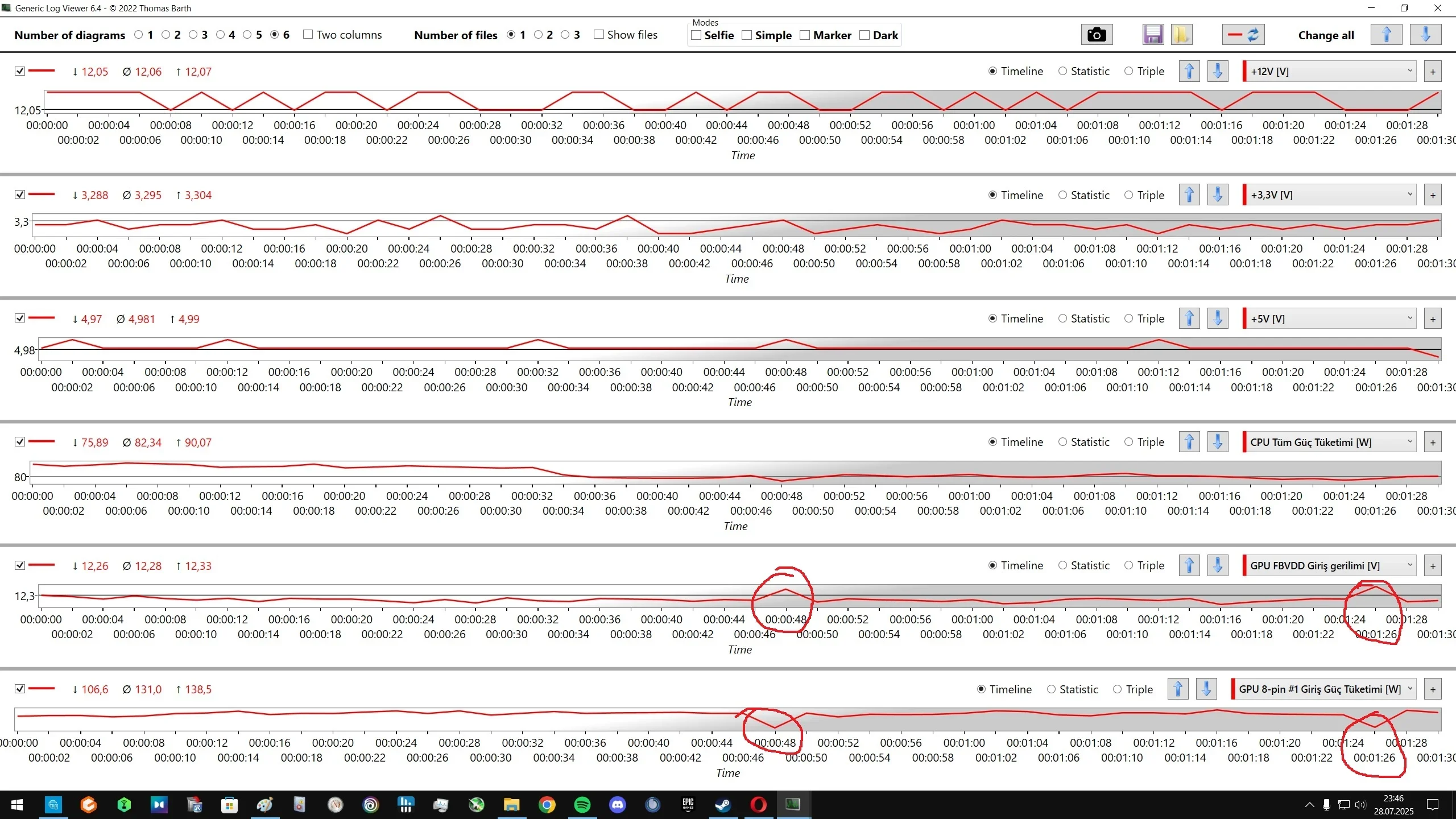The height and width of the screenshot is (819, 1456).
Task: Tick the Two columns checkbox
Action: coord(308,35)
